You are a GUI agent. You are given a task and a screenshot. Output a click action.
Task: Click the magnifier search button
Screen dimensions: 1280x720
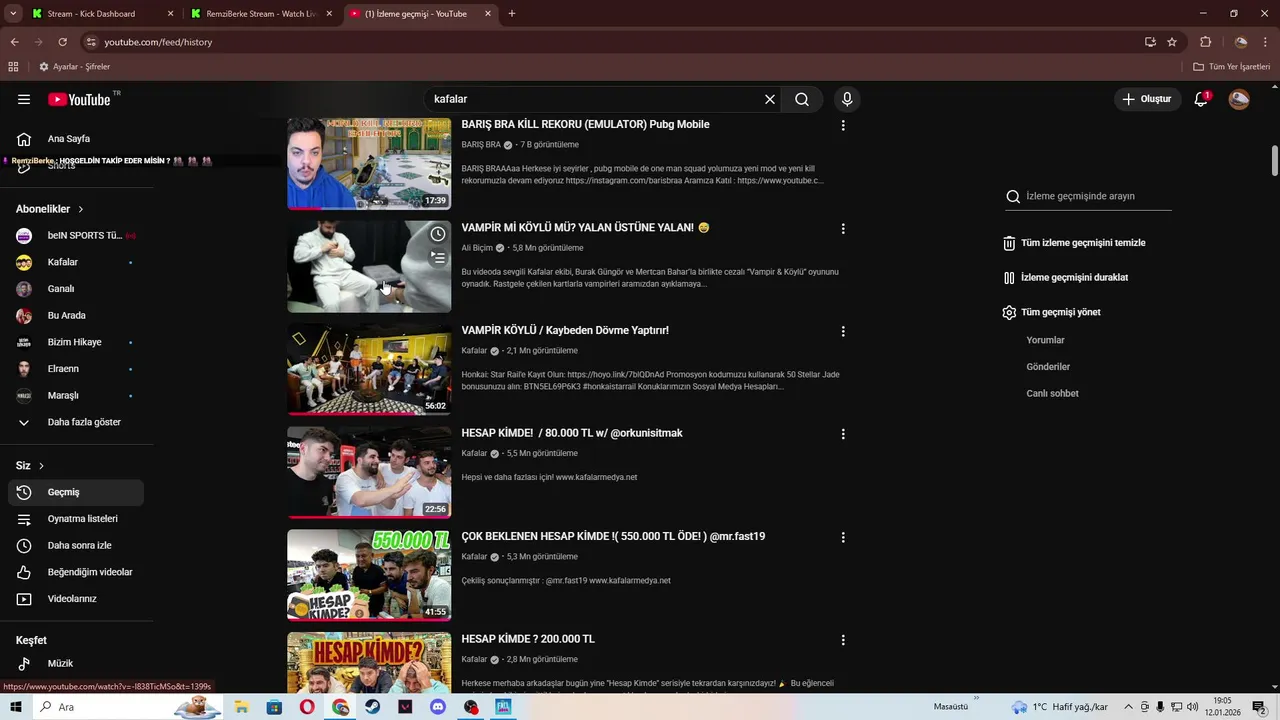802,99
